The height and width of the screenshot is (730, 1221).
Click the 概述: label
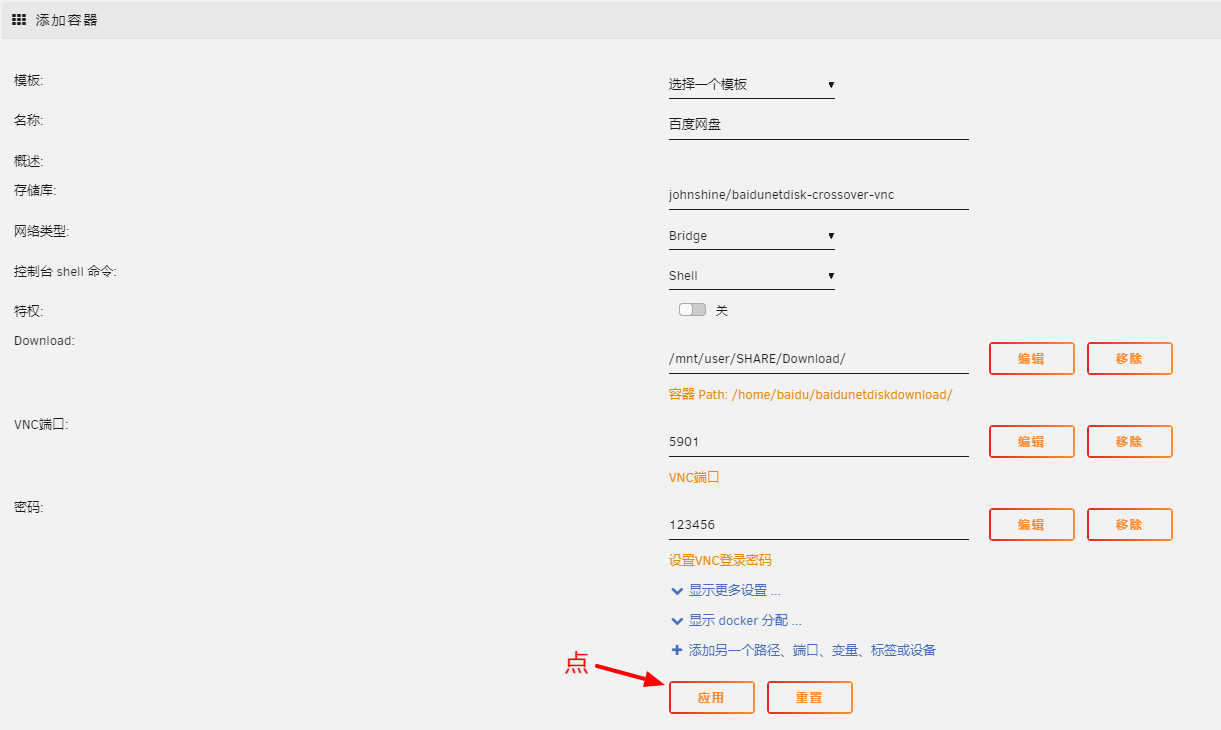29,161
